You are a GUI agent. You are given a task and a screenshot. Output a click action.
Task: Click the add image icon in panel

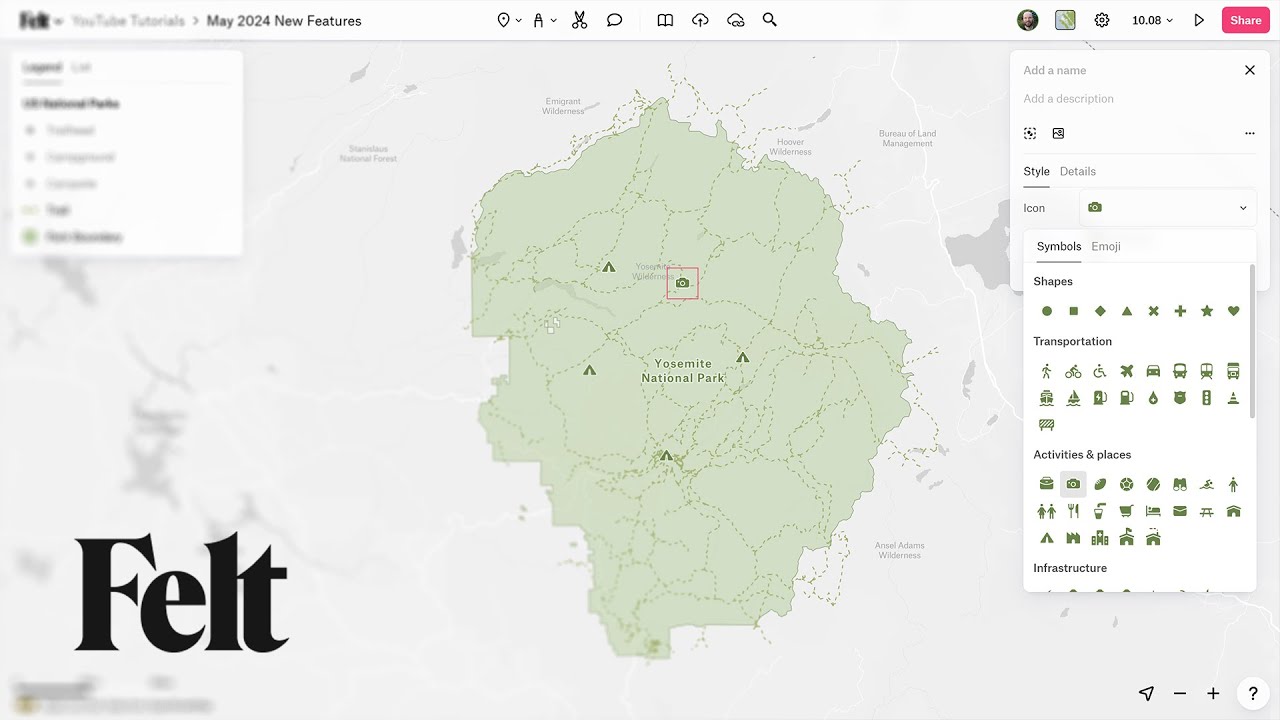click(x=1059, y=133)
